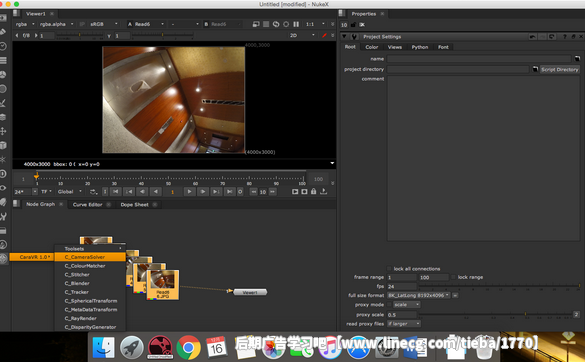Enable lock all connections checkbox

tap(389, 268)
